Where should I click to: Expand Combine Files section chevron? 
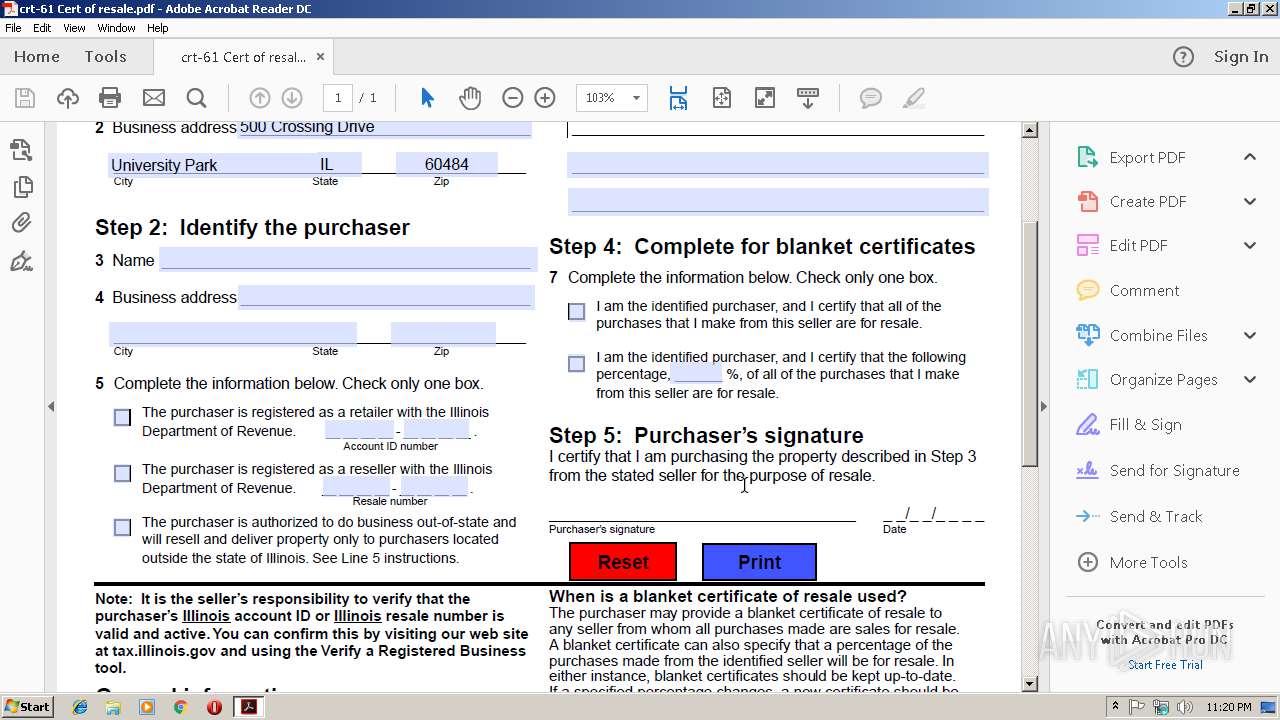coord(1250,335)
